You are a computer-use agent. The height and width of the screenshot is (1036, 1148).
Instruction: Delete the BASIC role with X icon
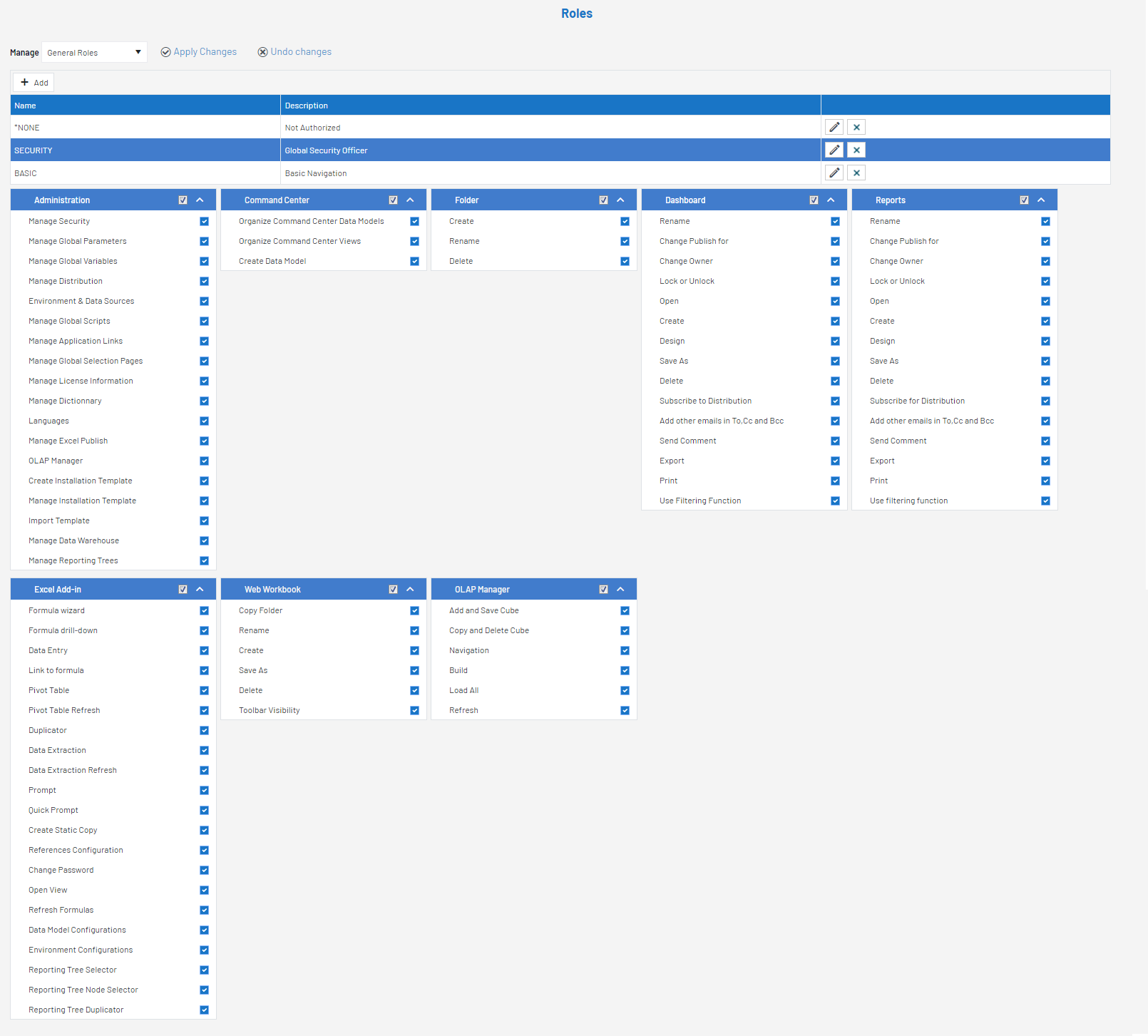856,173
